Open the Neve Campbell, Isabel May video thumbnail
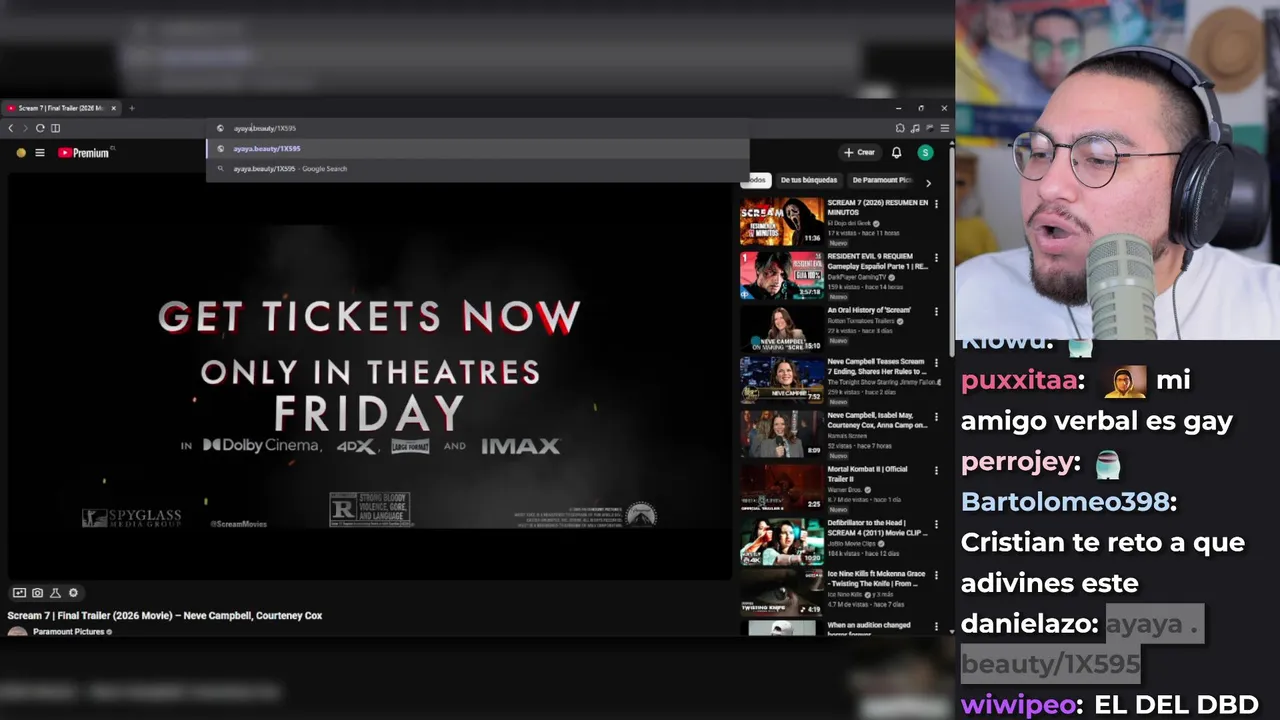This screenshot has width=1280, height=720. 782,434
